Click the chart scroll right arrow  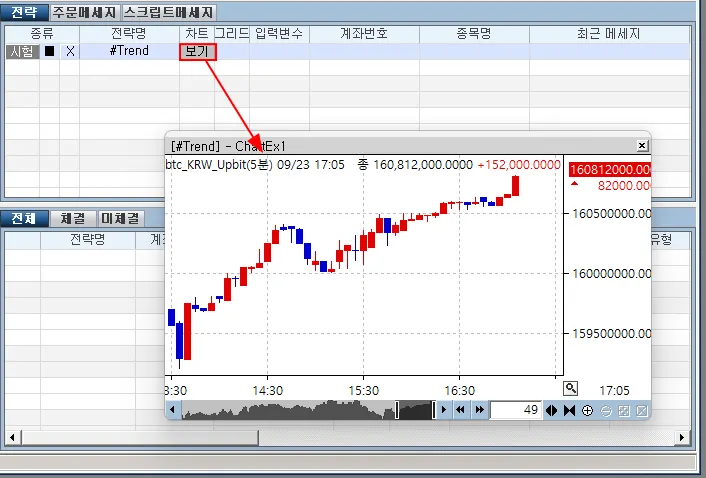point(444,410)
